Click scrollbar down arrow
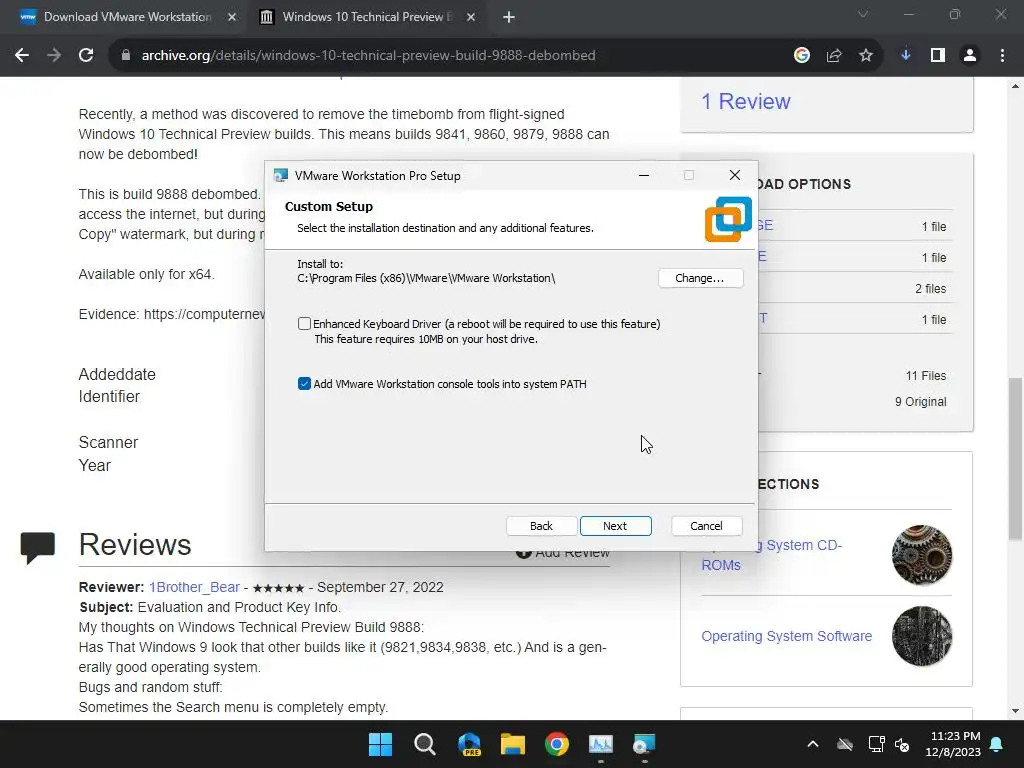 (1015, 711)
